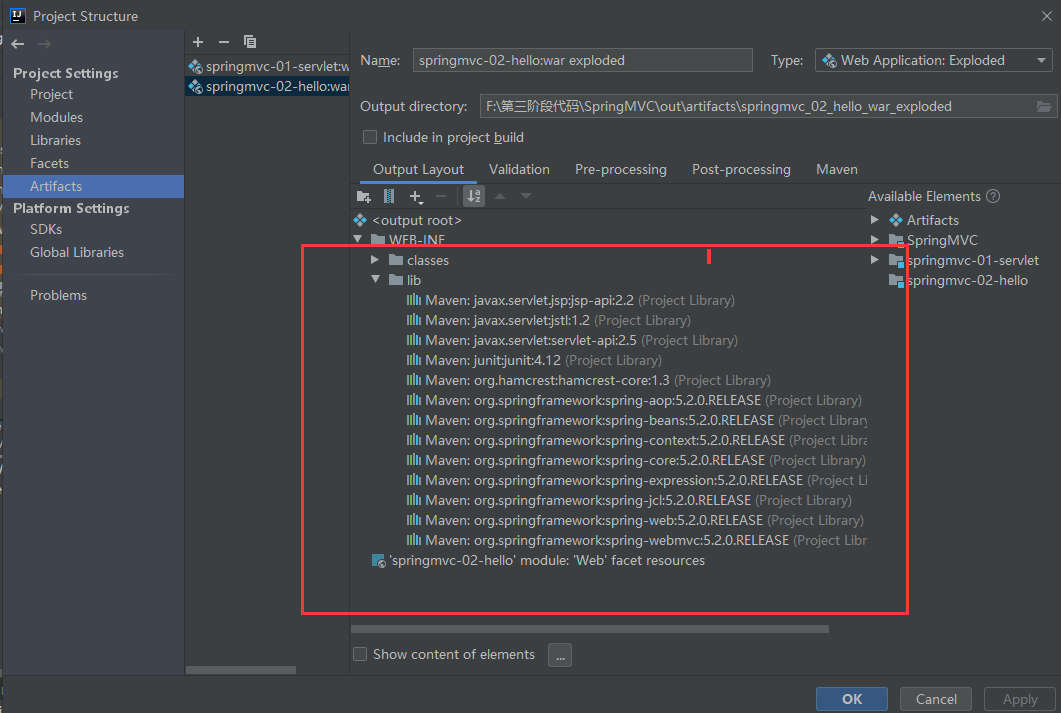Add a new artifact with plus icon

click(x=198, y=42)
